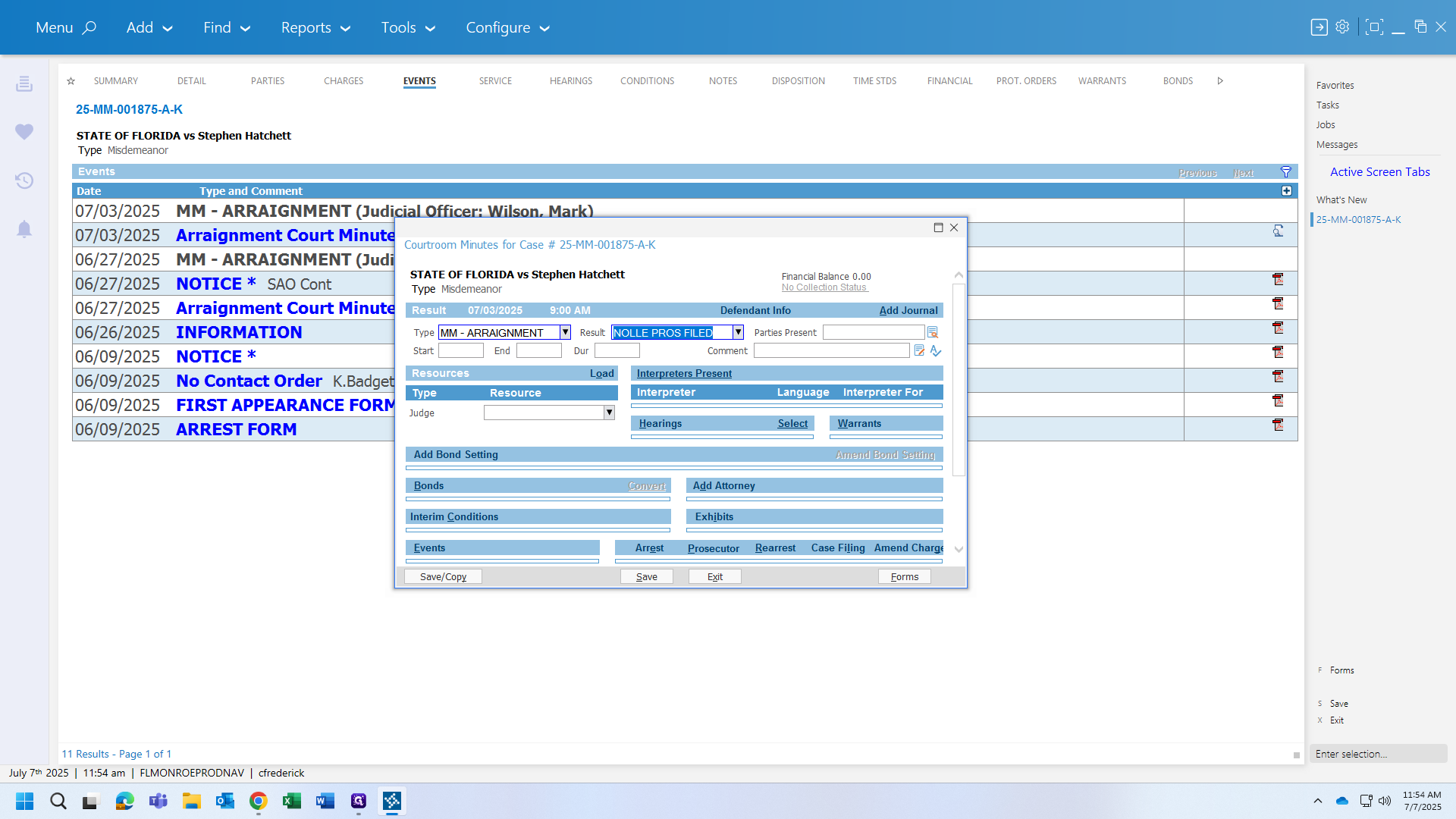The width and height of the screenshot is (1456, 819).
Task: Show more tabs arrow after BONDS
Action: (1220, 81)
